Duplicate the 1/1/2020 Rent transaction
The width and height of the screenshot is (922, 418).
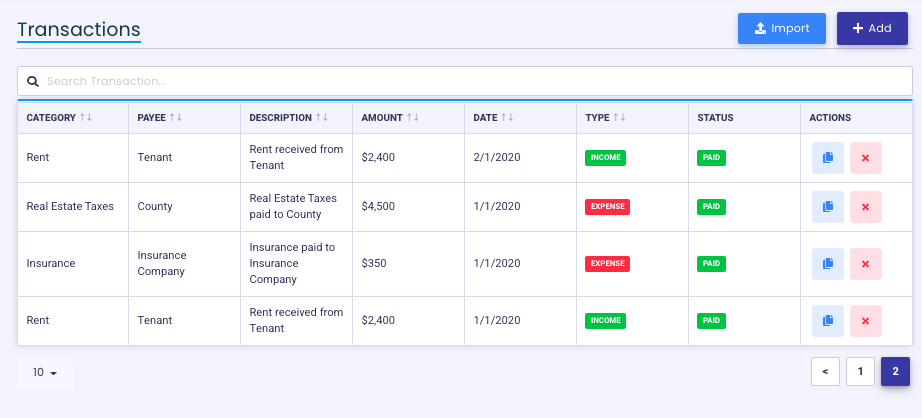[828, 321]
